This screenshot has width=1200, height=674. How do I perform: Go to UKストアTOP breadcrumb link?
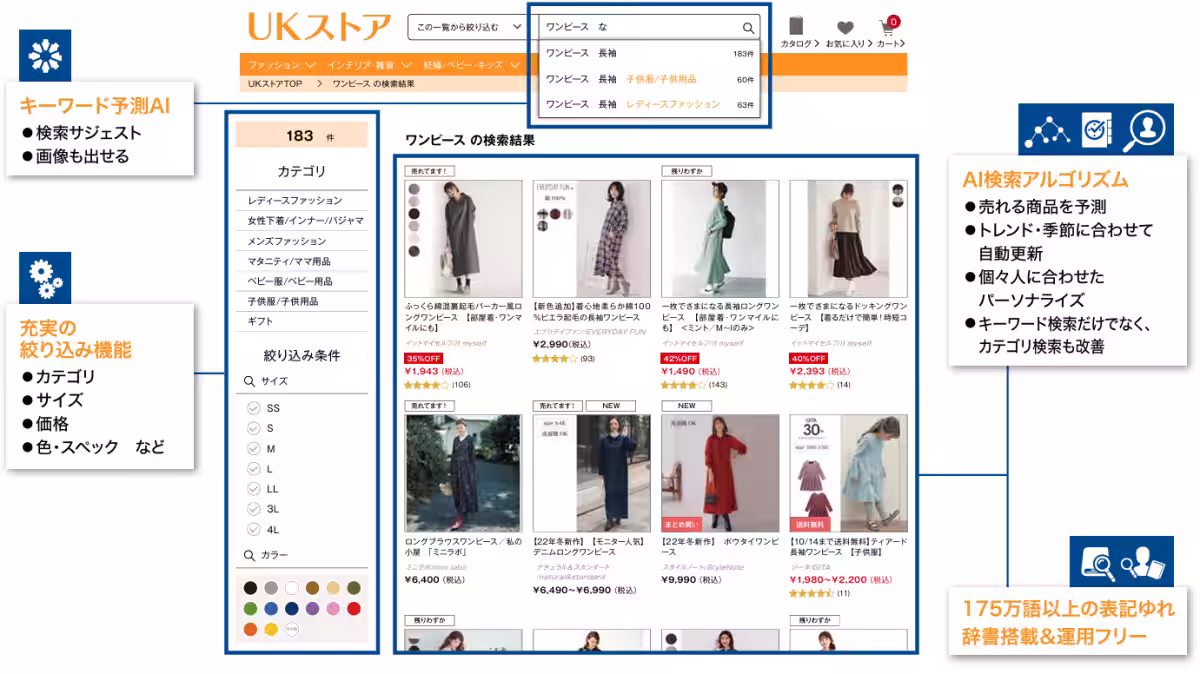click(275, 84)
